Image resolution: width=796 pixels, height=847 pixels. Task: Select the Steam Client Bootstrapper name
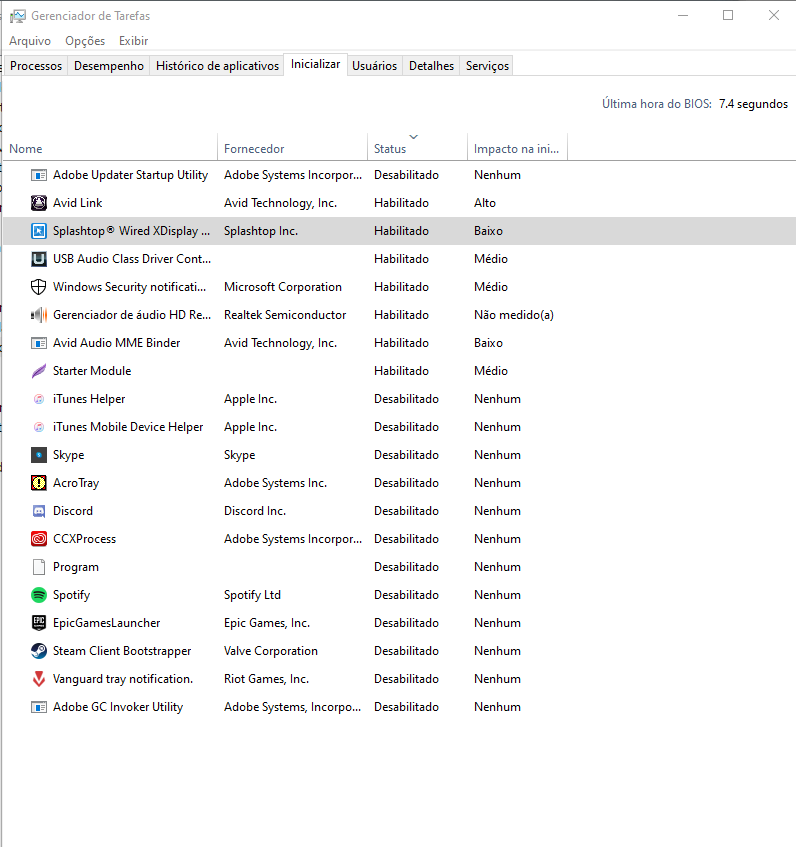click(122, 651)
